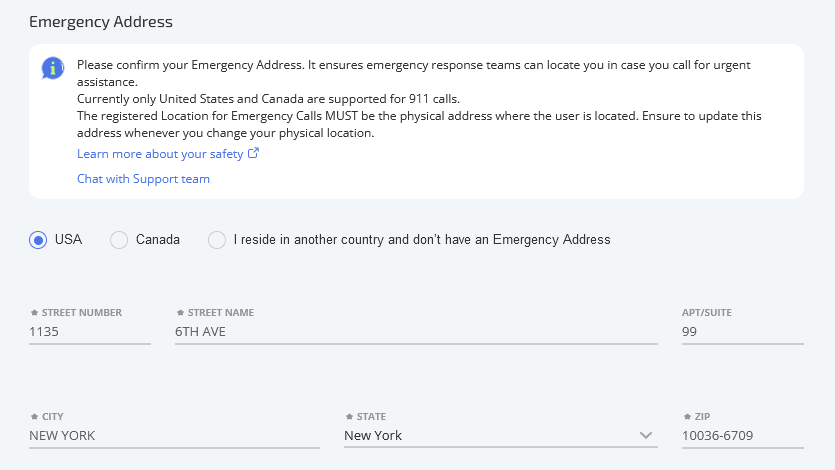The height and width of the screenshot is (470, 835).
Task: Click the external link icon after safety
Action: click(x=253, y=153)
